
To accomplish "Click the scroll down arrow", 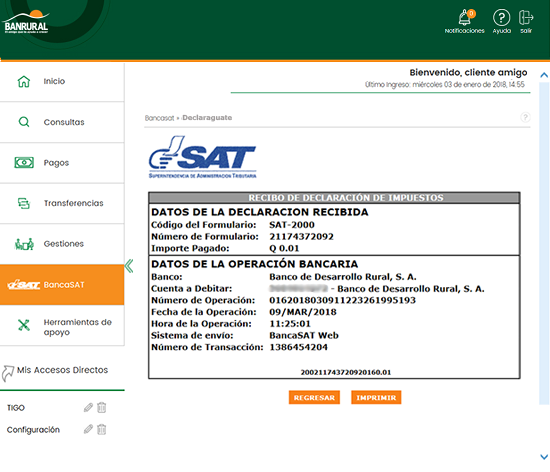I will [544, 457].
